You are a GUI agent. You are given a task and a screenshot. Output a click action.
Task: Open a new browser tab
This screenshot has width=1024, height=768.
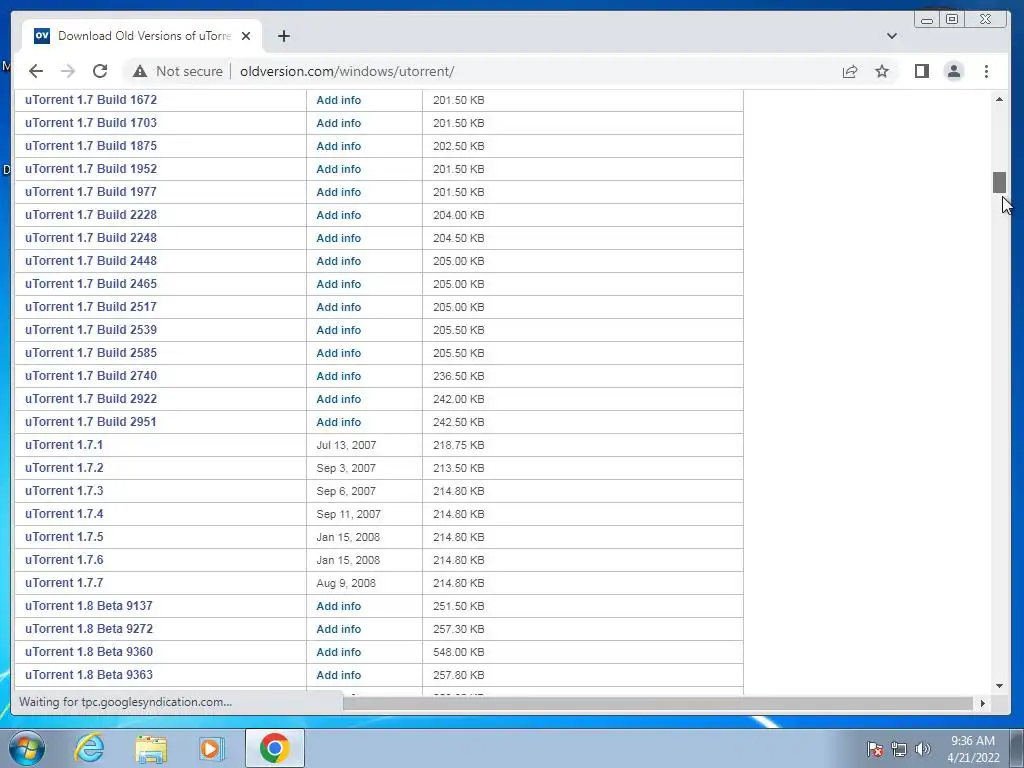coord(283,36)
